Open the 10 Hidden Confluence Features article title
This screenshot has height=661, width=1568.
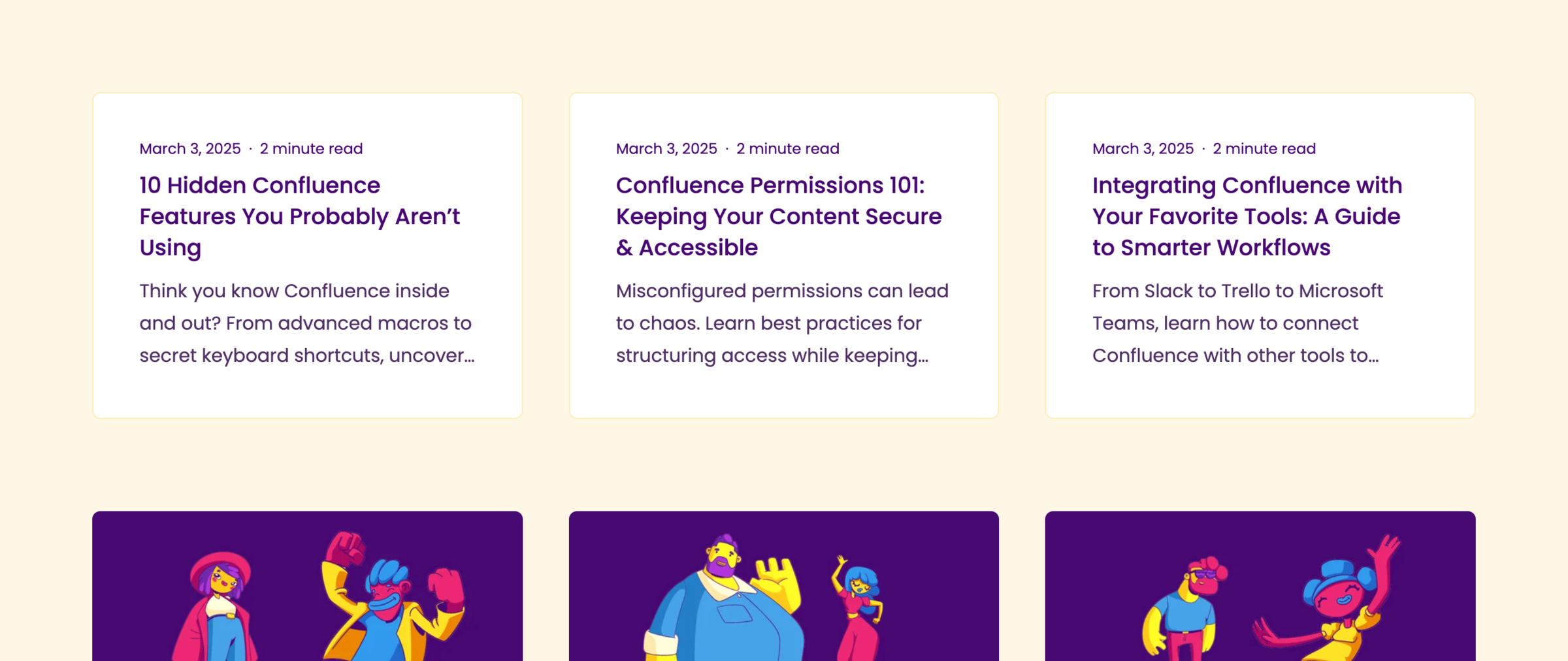pos(299,216)
